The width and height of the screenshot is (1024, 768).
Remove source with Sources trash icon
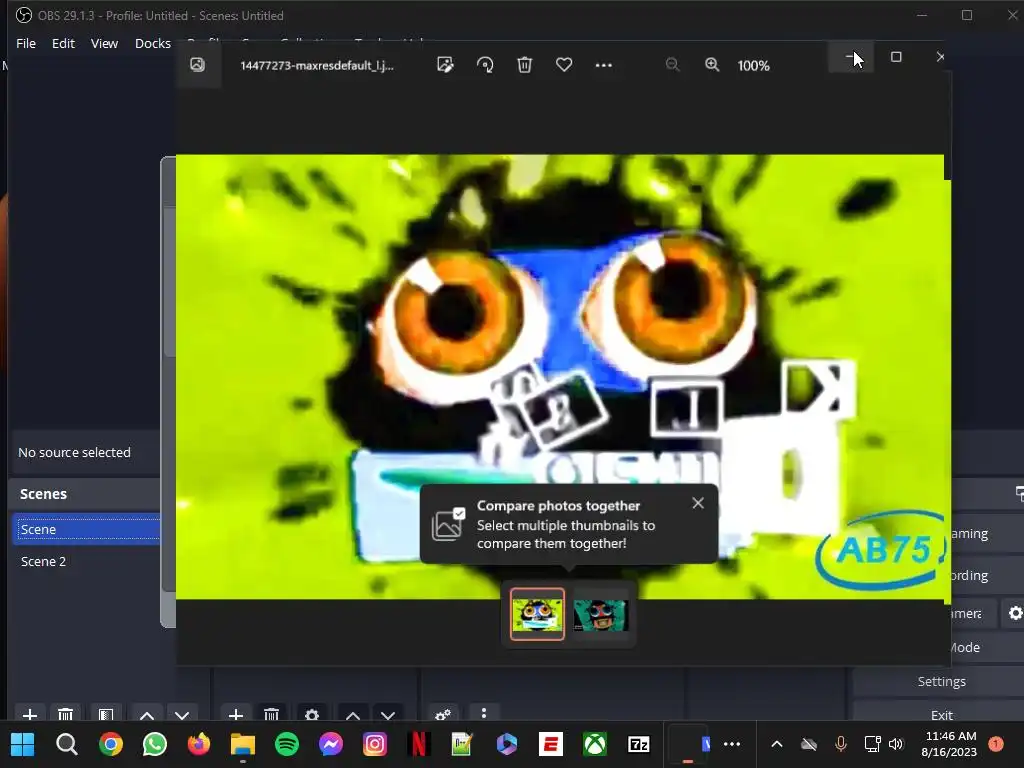pos(272,714)
